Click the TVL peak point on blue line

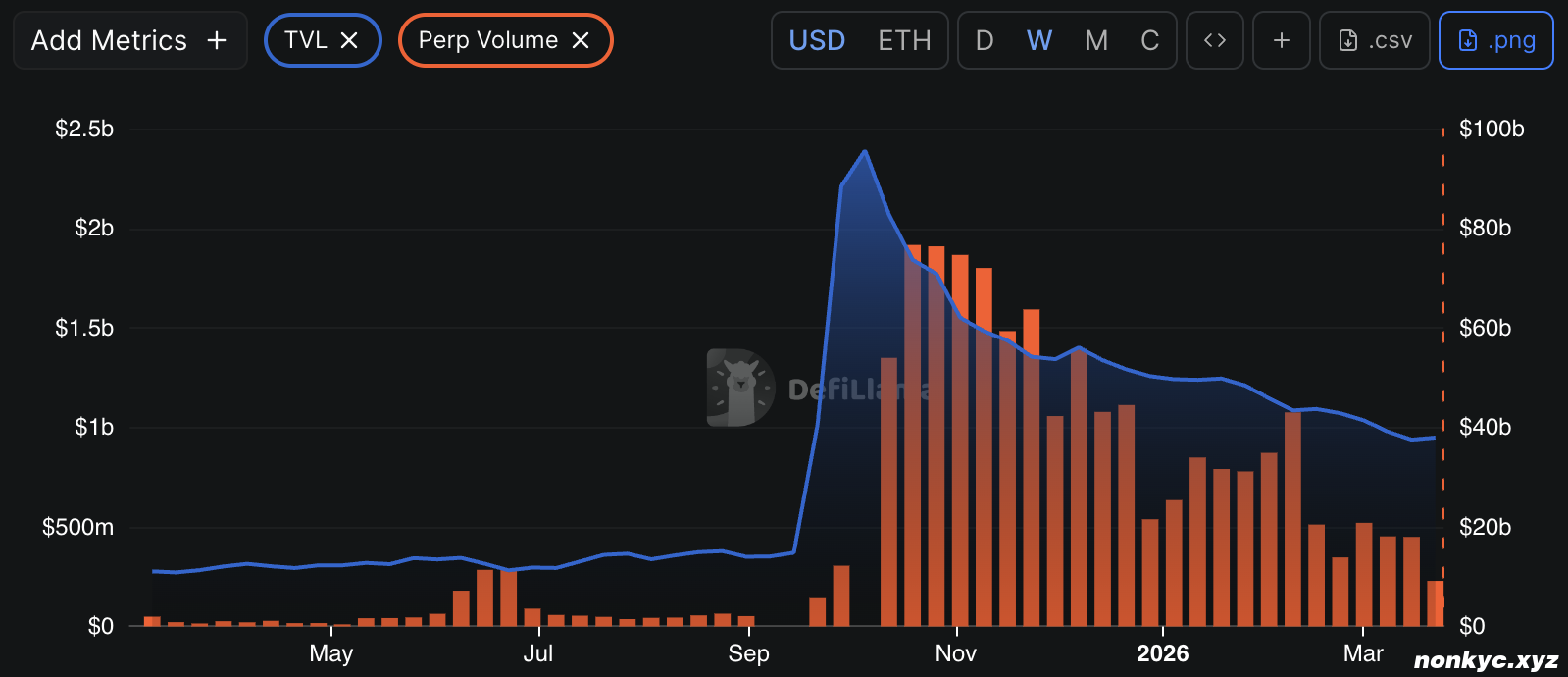click(x=864, y=151)
